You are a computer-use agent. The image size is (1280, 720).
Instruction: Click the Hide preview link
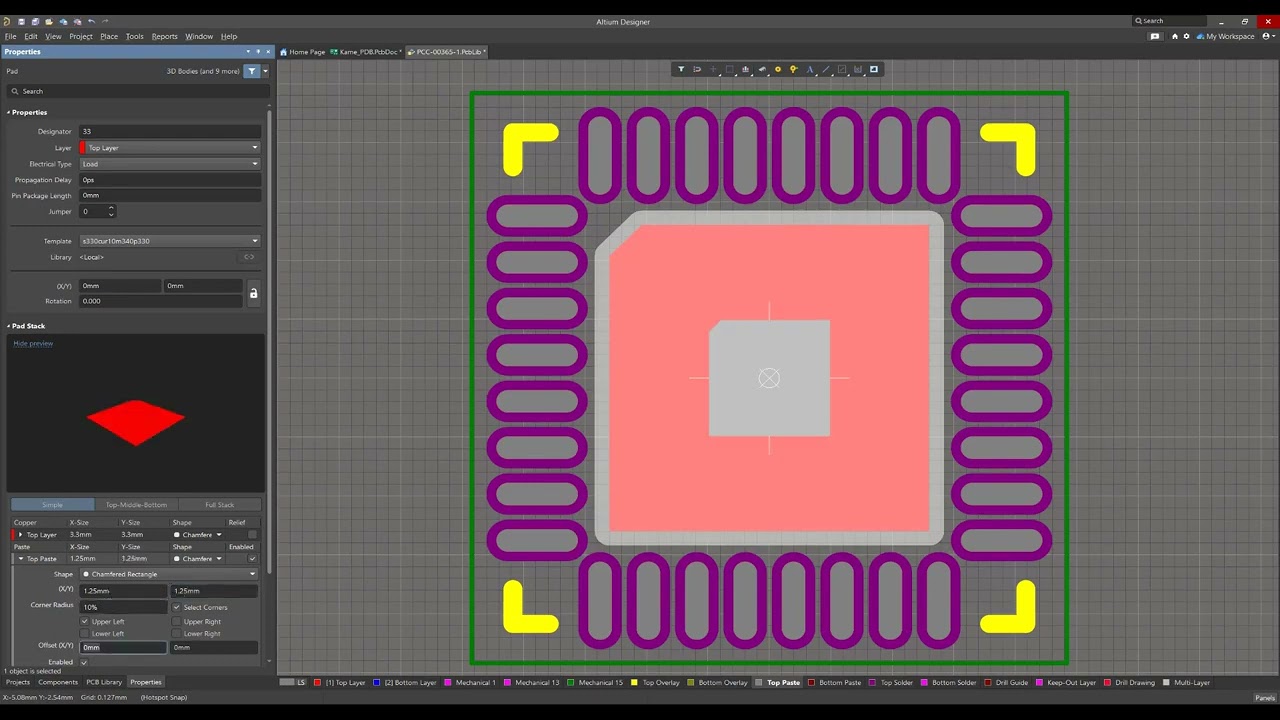[x=33, y=343]
